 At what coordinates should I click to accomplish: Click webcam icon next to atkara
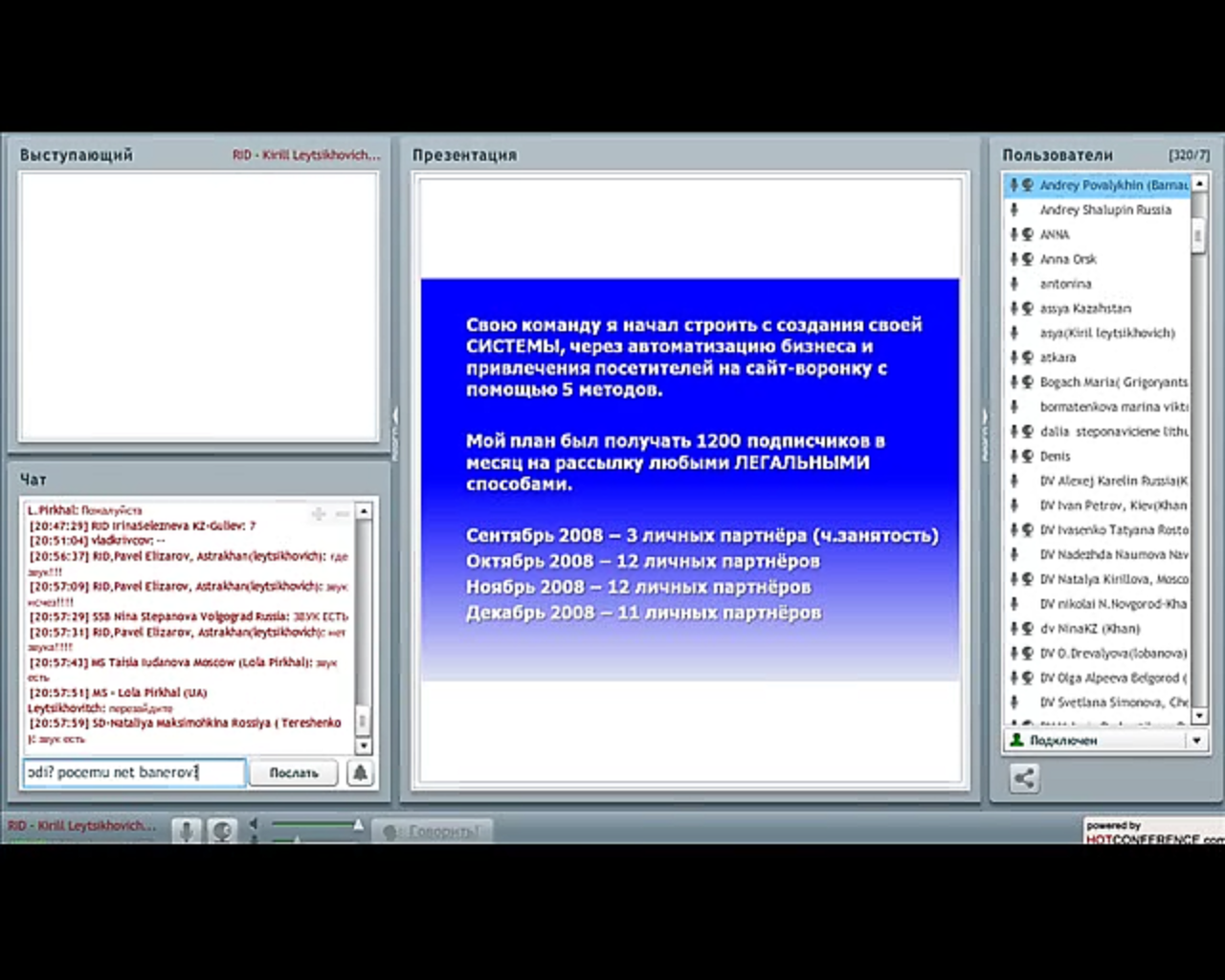click(x=1027, y=358)
